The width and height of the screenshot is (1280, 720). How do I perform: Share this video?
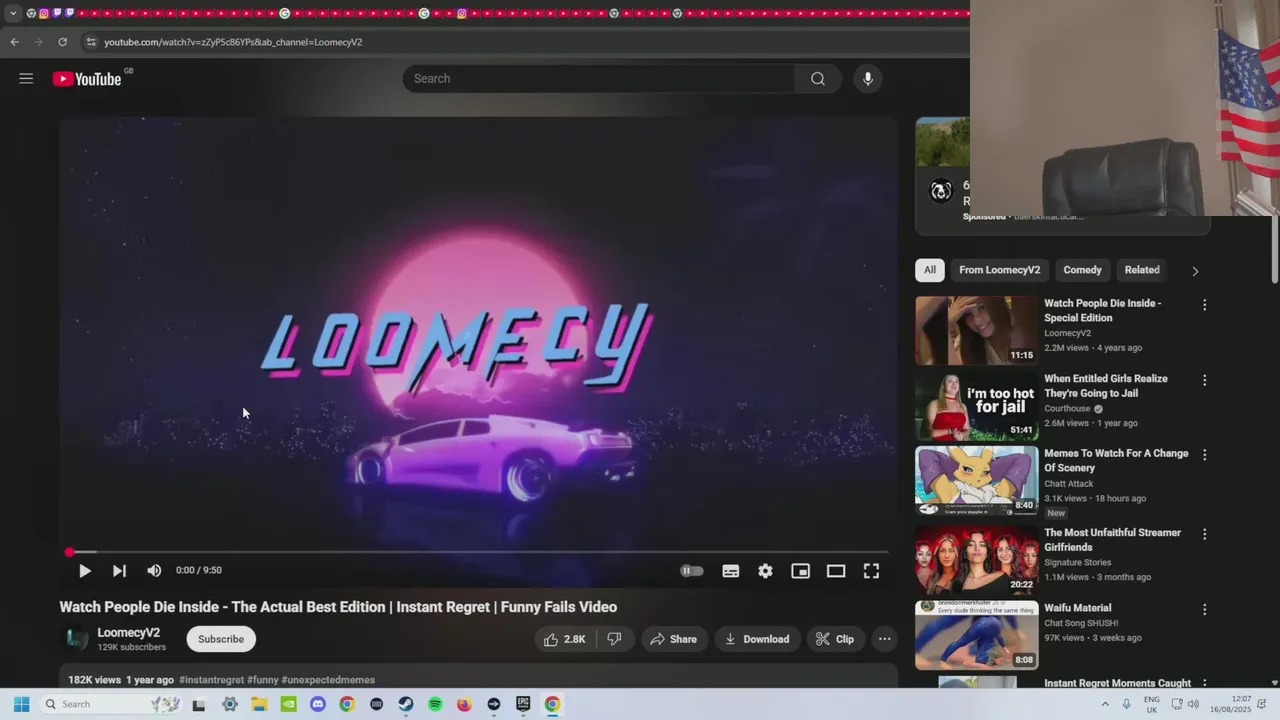pyautogui.click(x=673, y=639)
